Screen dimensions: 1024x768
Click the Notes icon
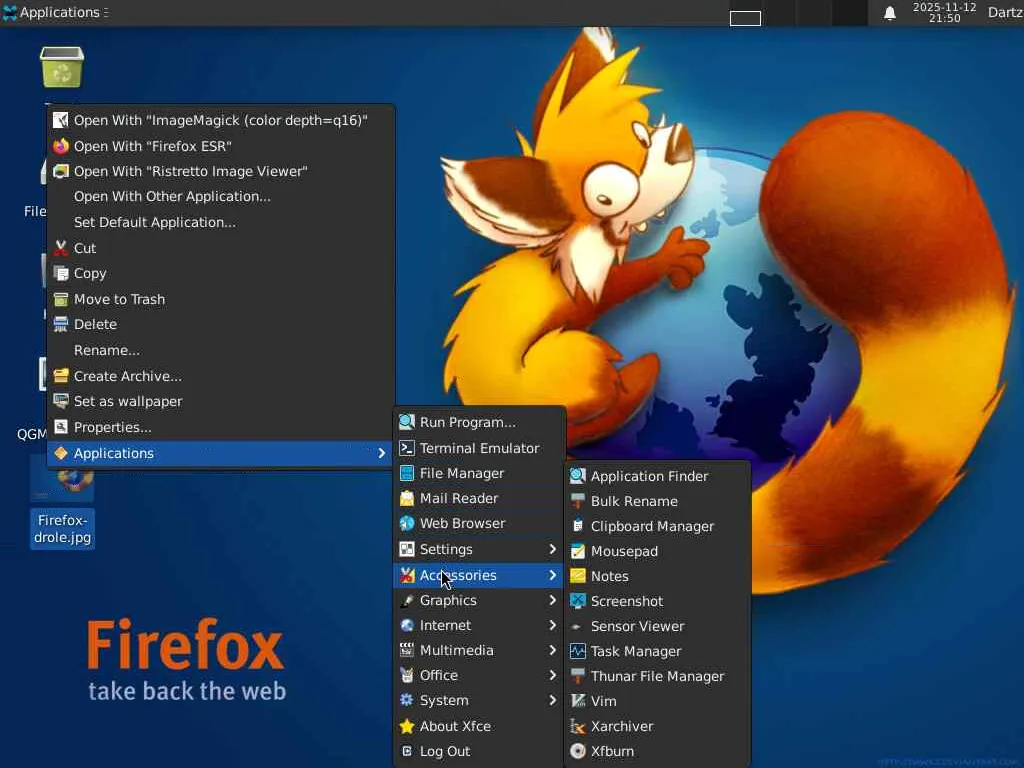(578, 576)
